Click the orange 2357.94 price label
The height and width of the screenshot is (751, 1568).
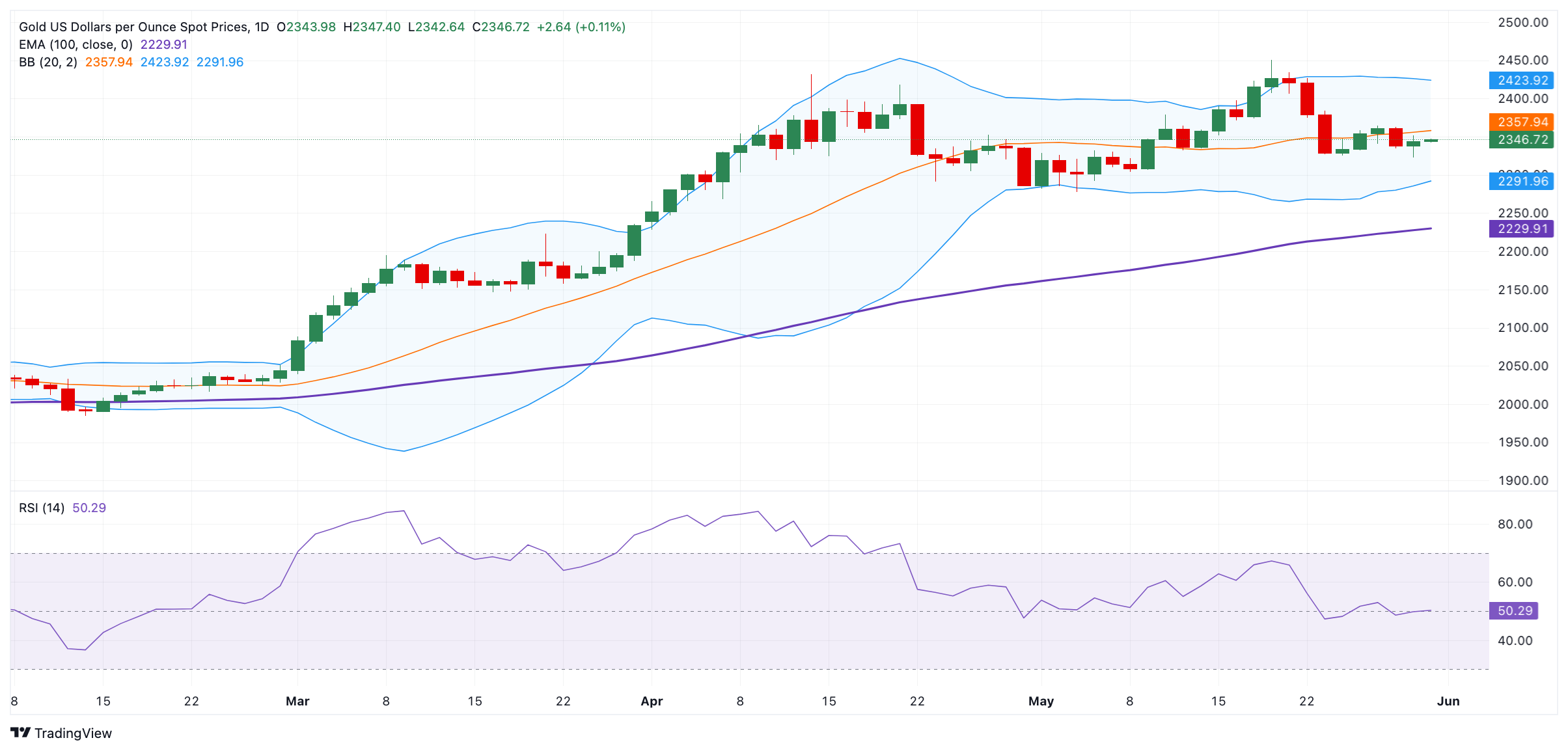tap(1521, 122)
